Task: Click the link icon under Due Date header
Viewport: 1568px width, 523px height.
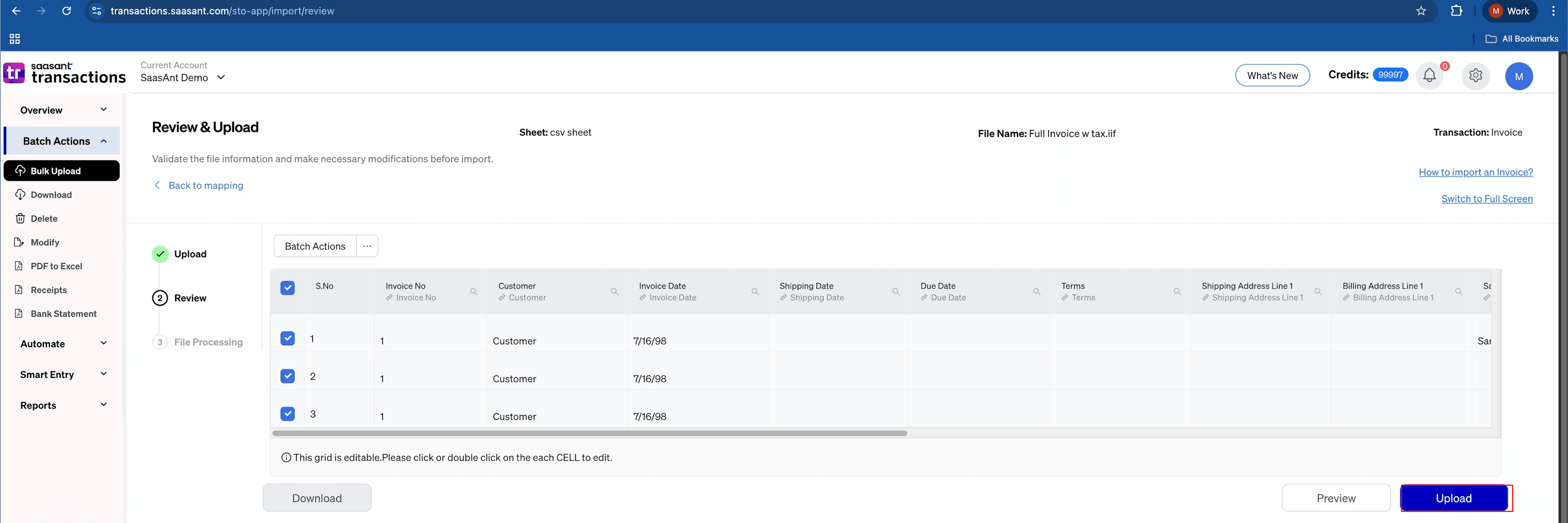Action: [924, 298]
